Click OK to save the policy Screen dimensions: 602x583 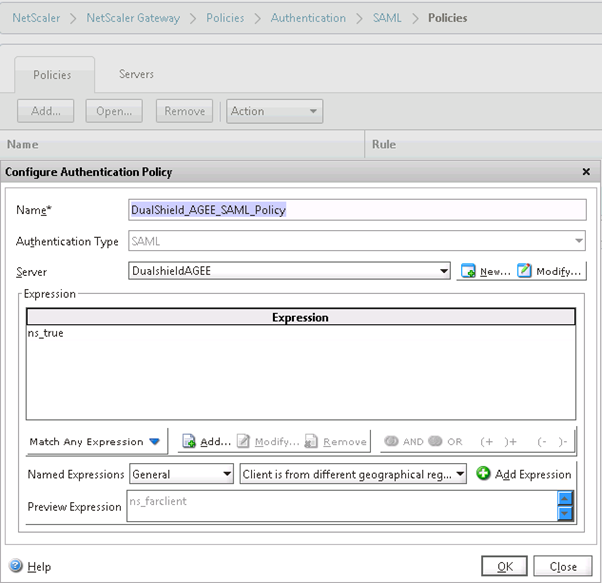click(504, 566)
